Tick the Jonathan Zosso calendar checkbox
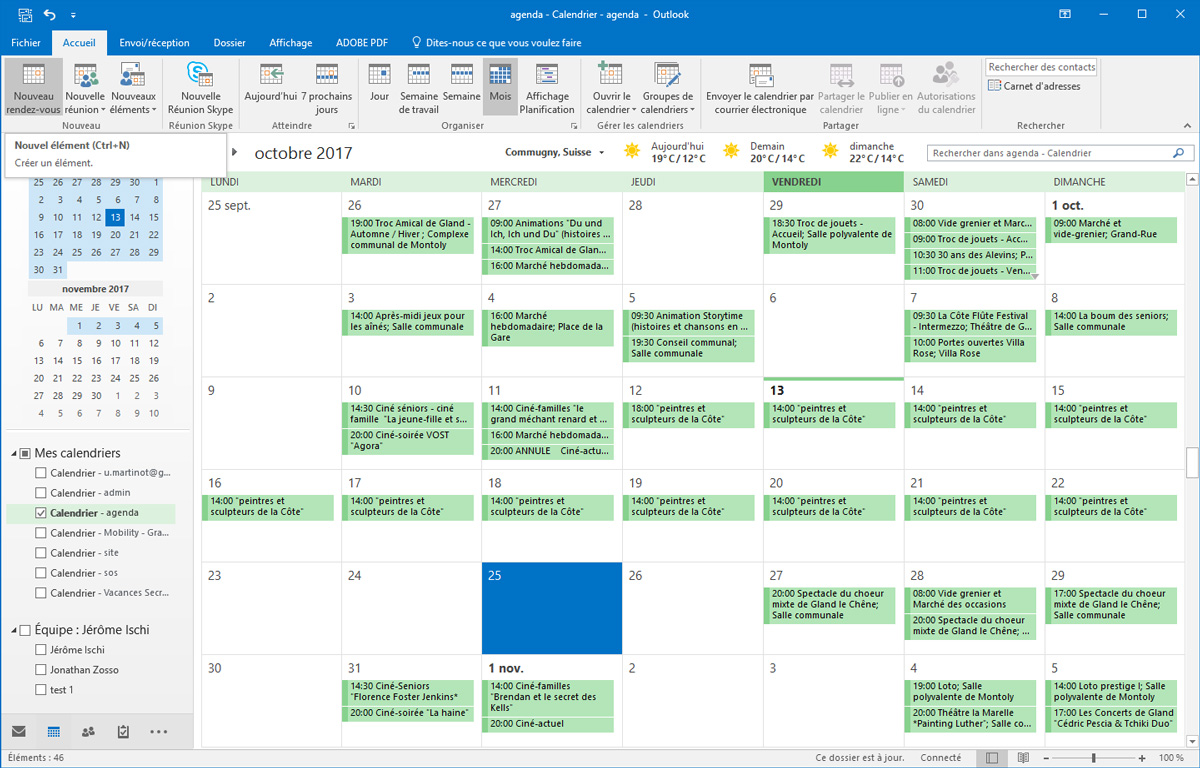 [41, 670]
